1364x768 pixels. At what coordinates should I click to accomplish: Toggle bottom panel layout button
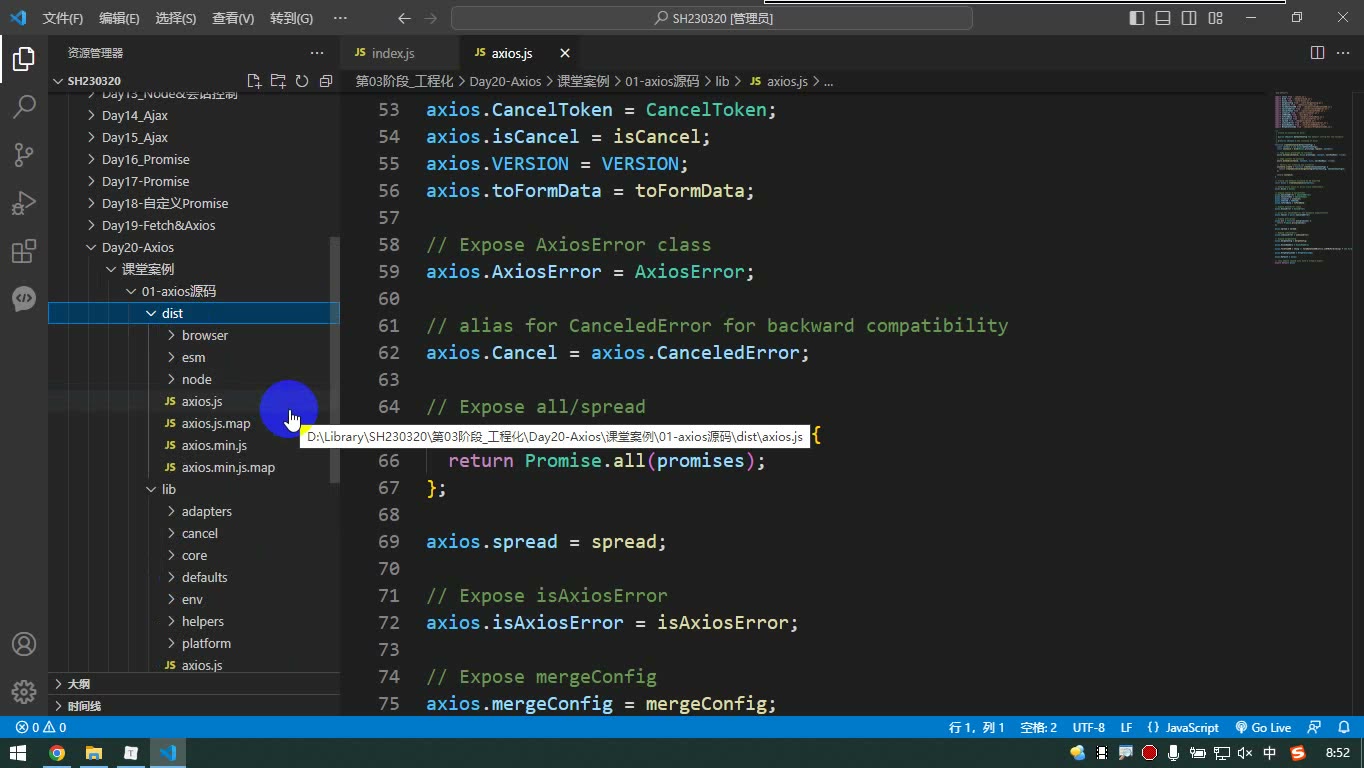point(1163,18)
